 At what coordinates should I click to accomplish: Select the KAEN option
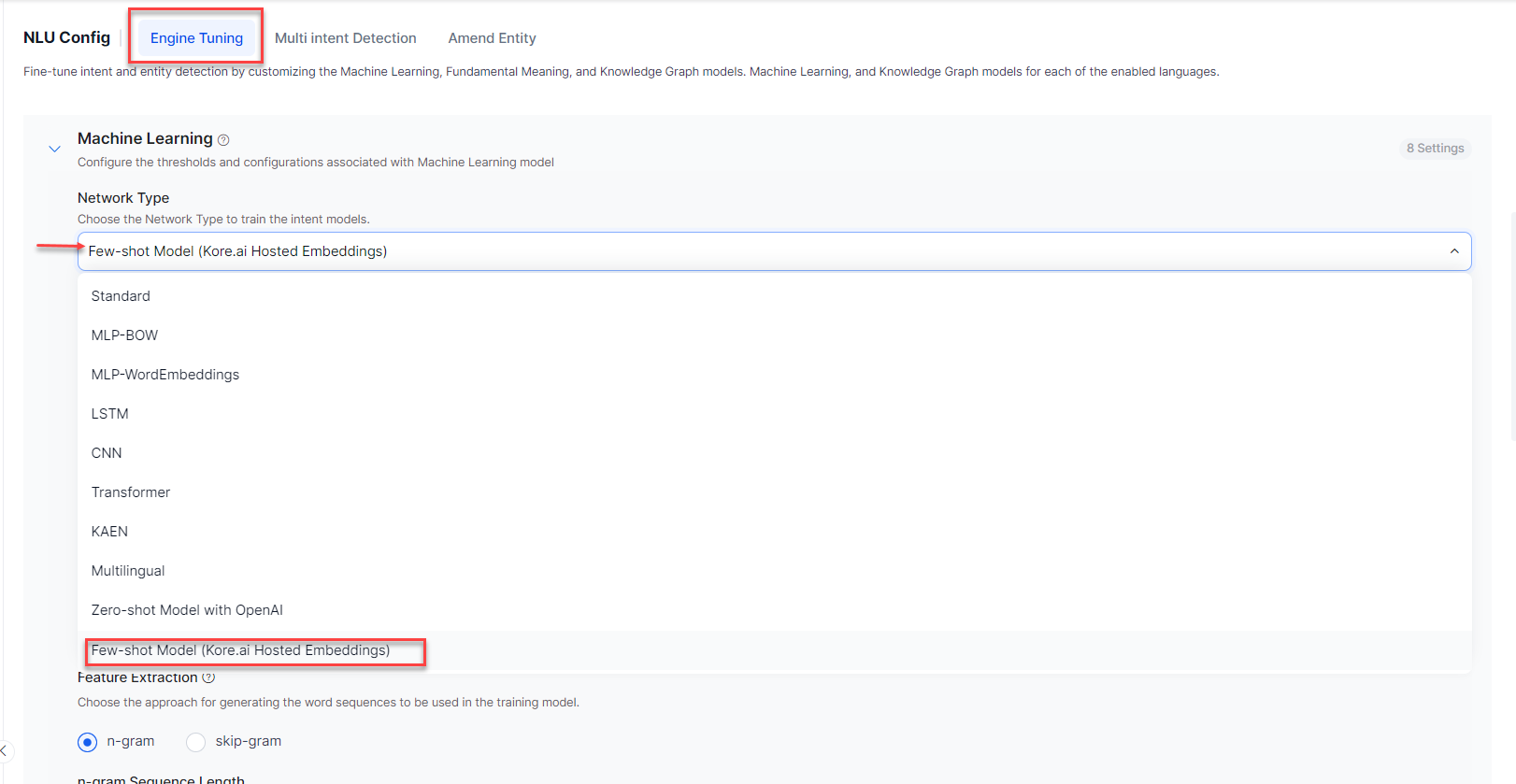109,532
